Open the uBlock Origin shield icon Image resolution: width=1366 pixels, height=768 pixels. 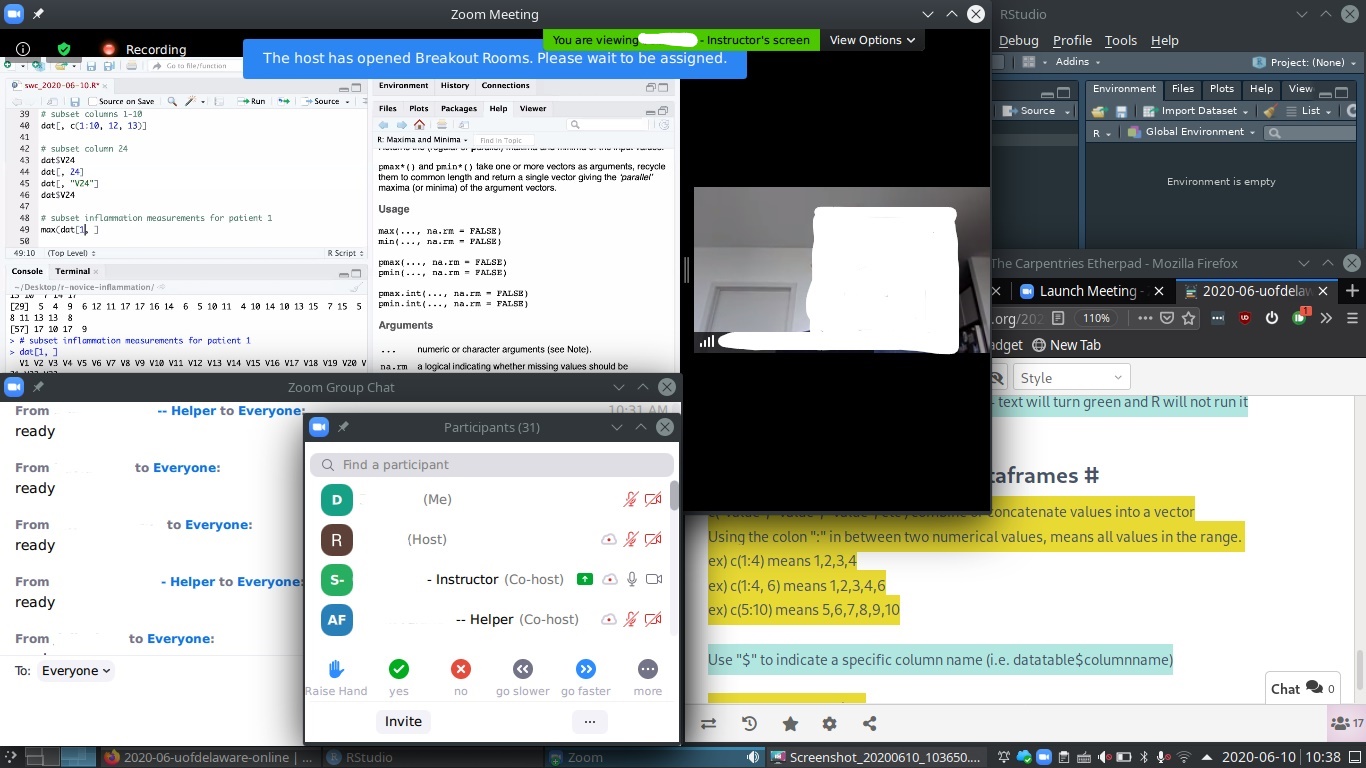pyautogui.click(x=1243, y=318)
